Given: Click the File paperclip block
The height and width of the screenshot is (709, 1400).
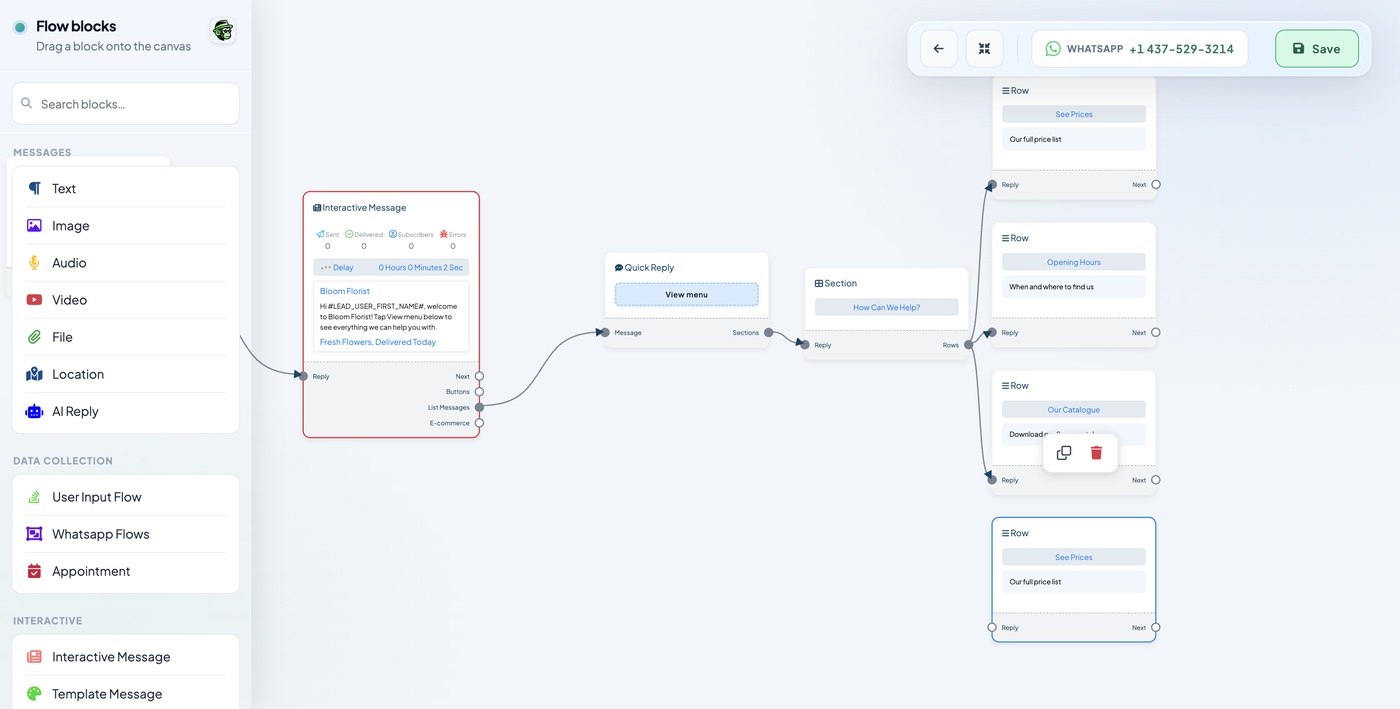Looking at the screenshot, I should click(126, 337).
